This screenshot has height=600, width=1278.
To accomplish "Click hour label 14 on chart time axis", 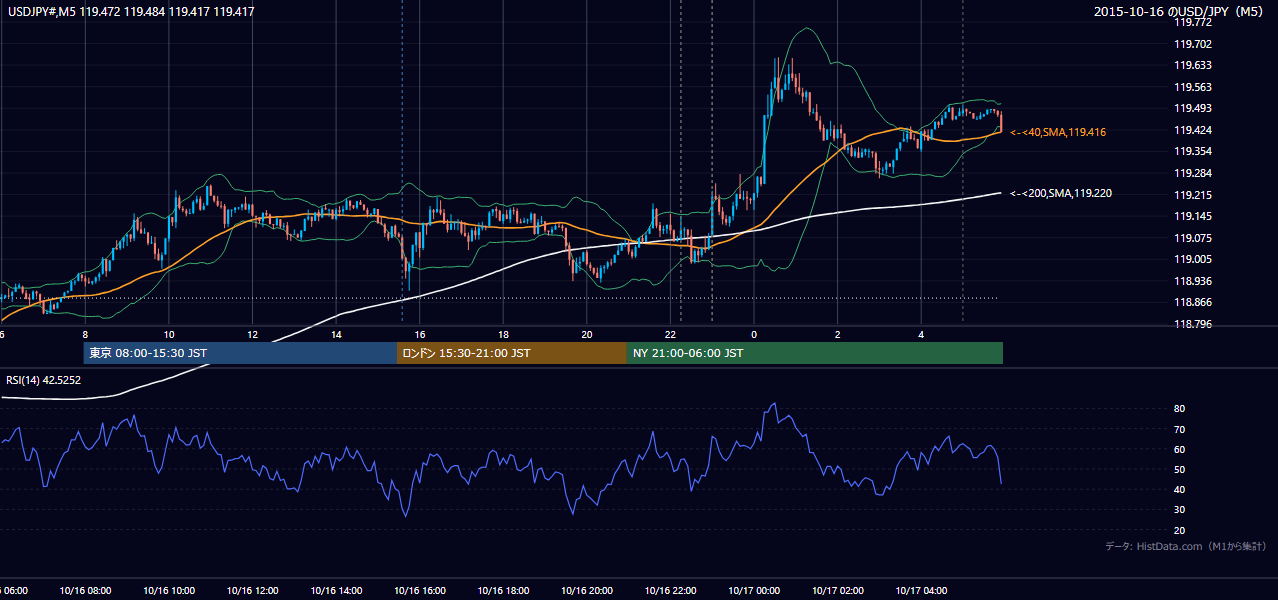I will click(x=336, y=334).
